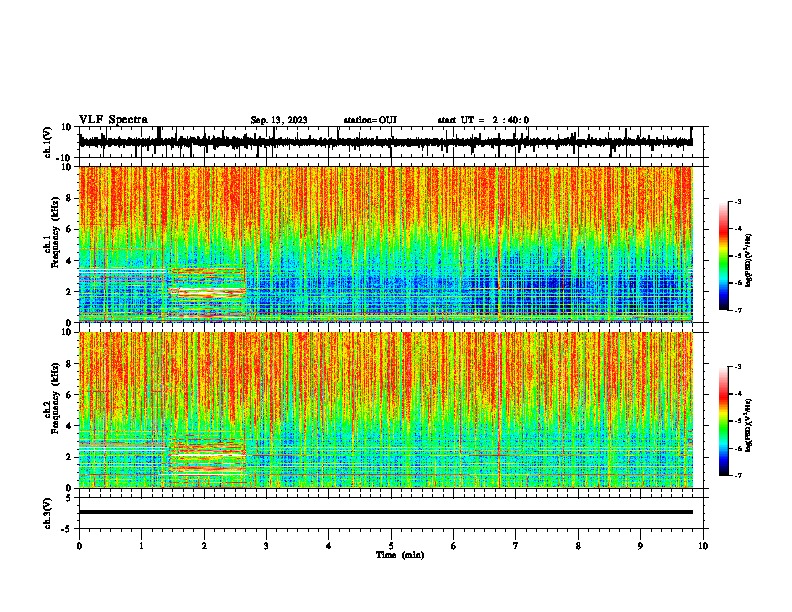Click the 'VLF Spectra' title text

pos(113,120)
